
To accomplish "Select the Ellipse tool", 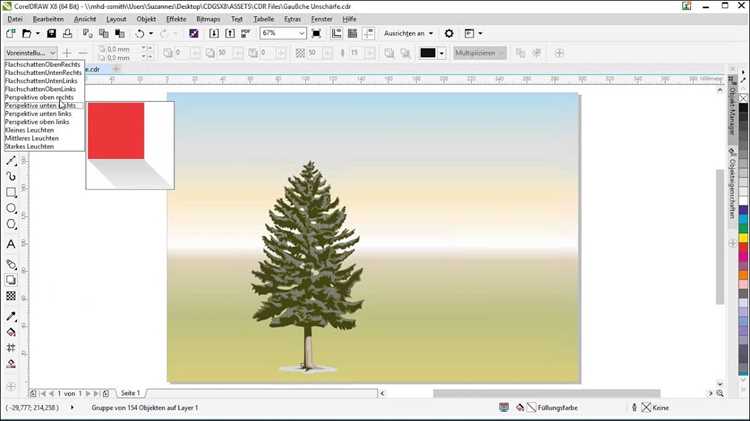I will click(11, 209).
